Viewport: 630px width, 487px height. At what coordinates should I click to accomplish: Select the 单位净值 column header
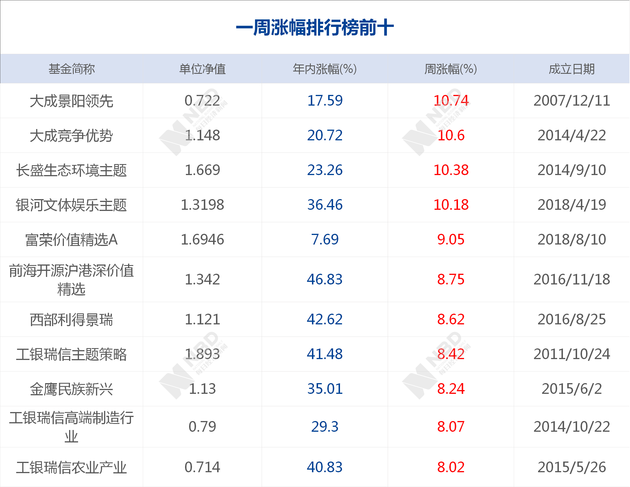coord(202,69)
